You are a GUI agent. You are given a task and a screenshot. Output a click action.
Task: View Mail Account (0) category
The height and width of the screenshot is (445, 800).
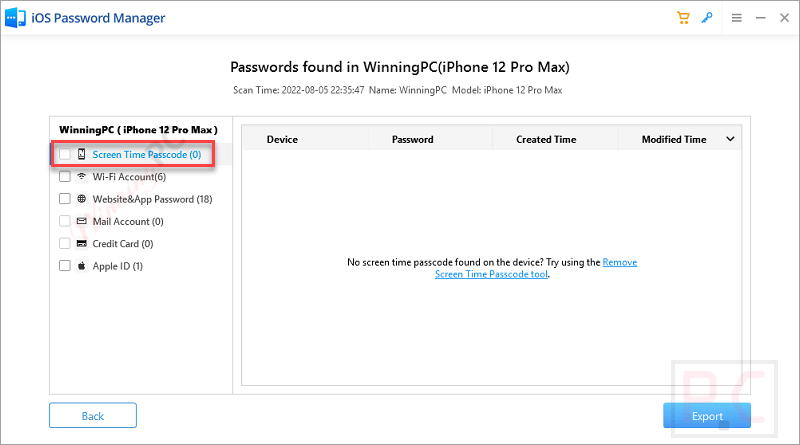(128, 221)
